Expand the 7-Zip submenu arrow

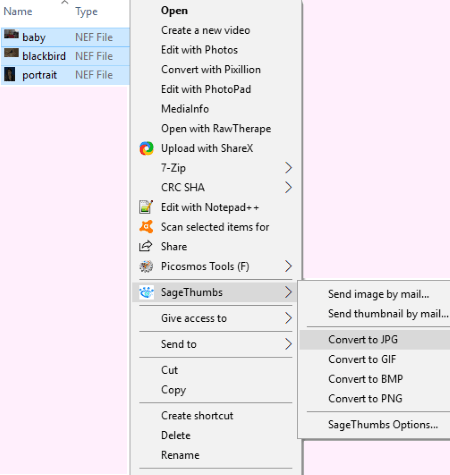[289, 168]
